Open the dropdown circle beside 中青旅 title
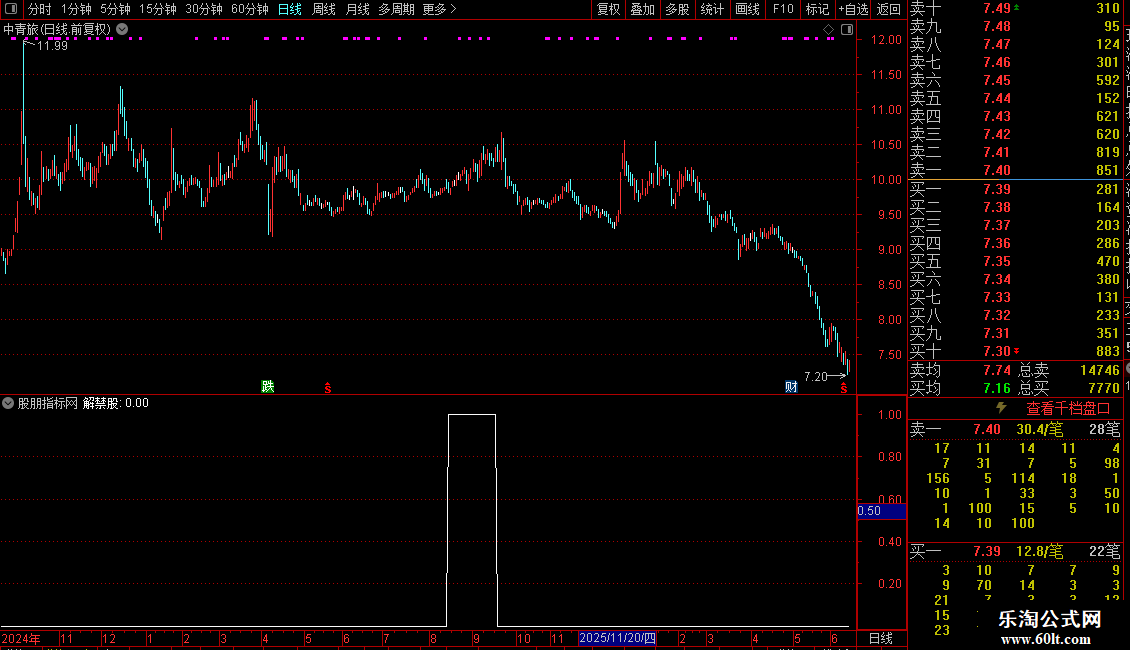The width and height of the screenshot is (1130, 650). (x=123, y=29)
